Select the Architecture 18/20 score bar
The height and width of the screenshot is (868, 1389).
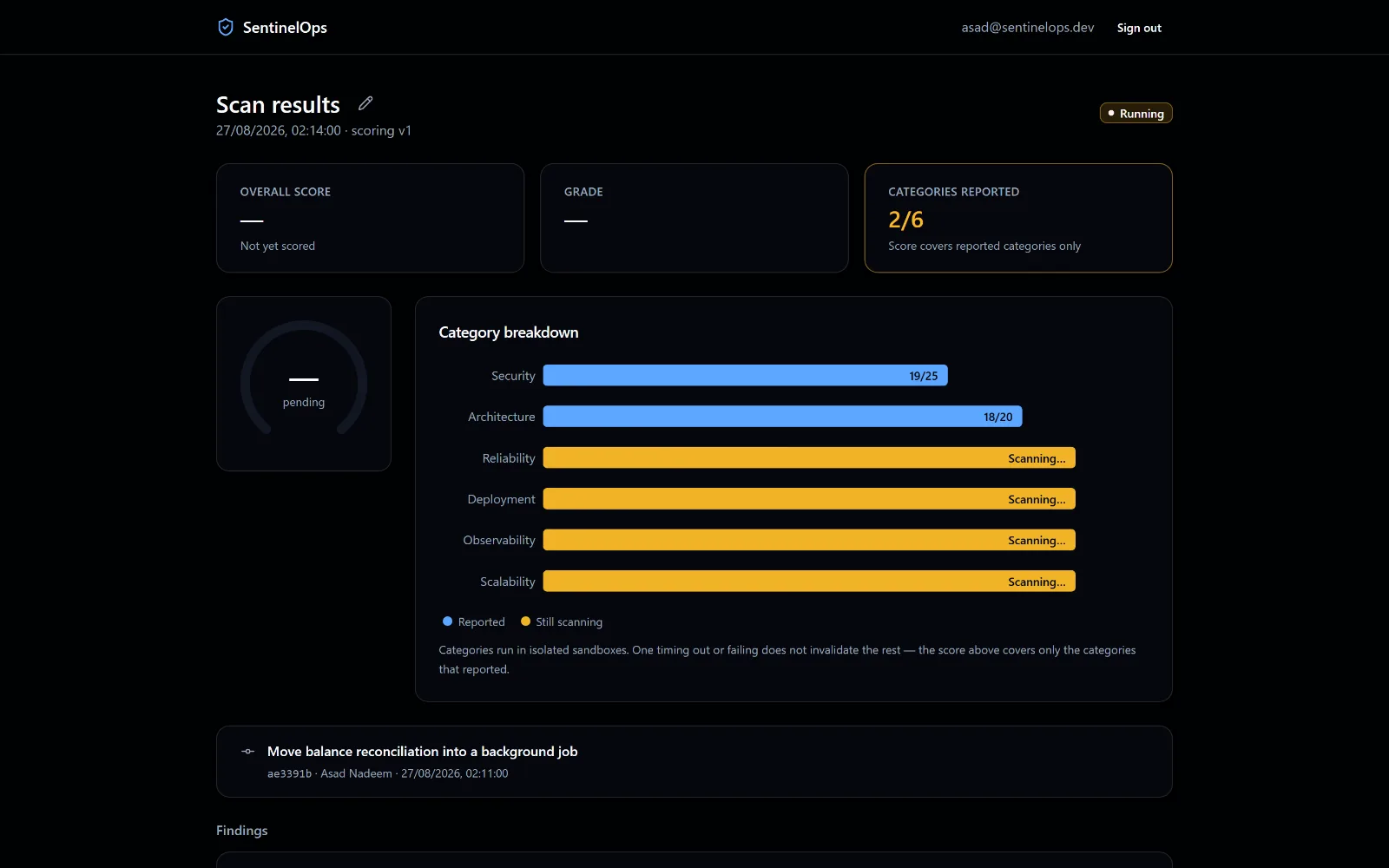783,417
